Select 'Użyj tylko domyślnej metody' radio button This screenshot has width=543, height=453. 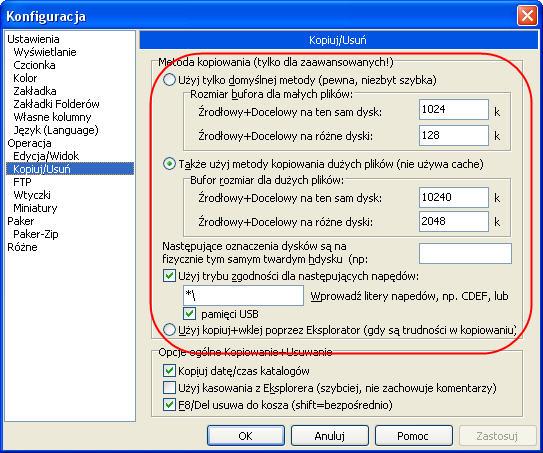point(169,80)
